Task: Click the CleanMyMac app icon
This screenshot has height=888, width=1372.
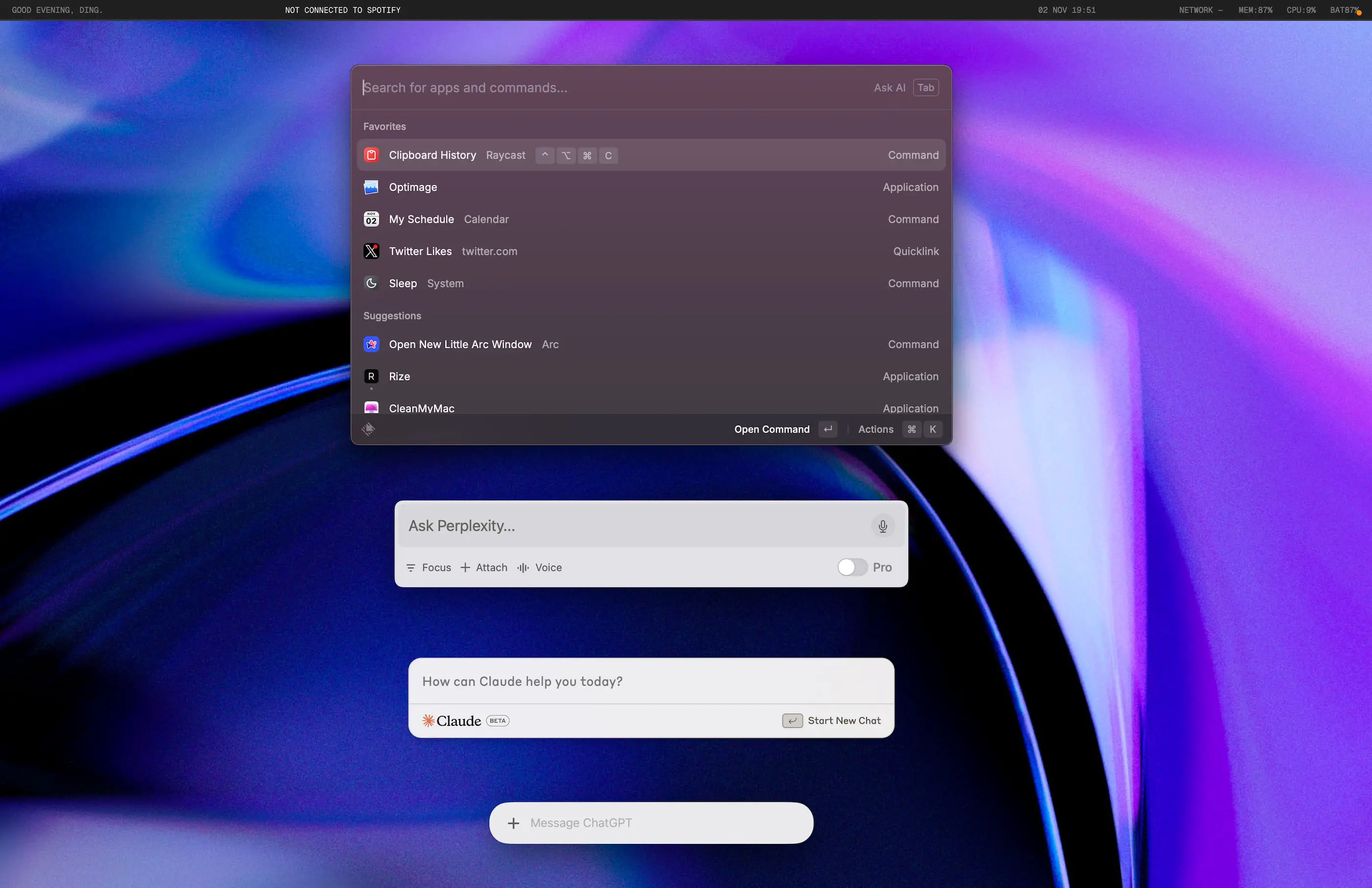Action: (x=371, y=408)
